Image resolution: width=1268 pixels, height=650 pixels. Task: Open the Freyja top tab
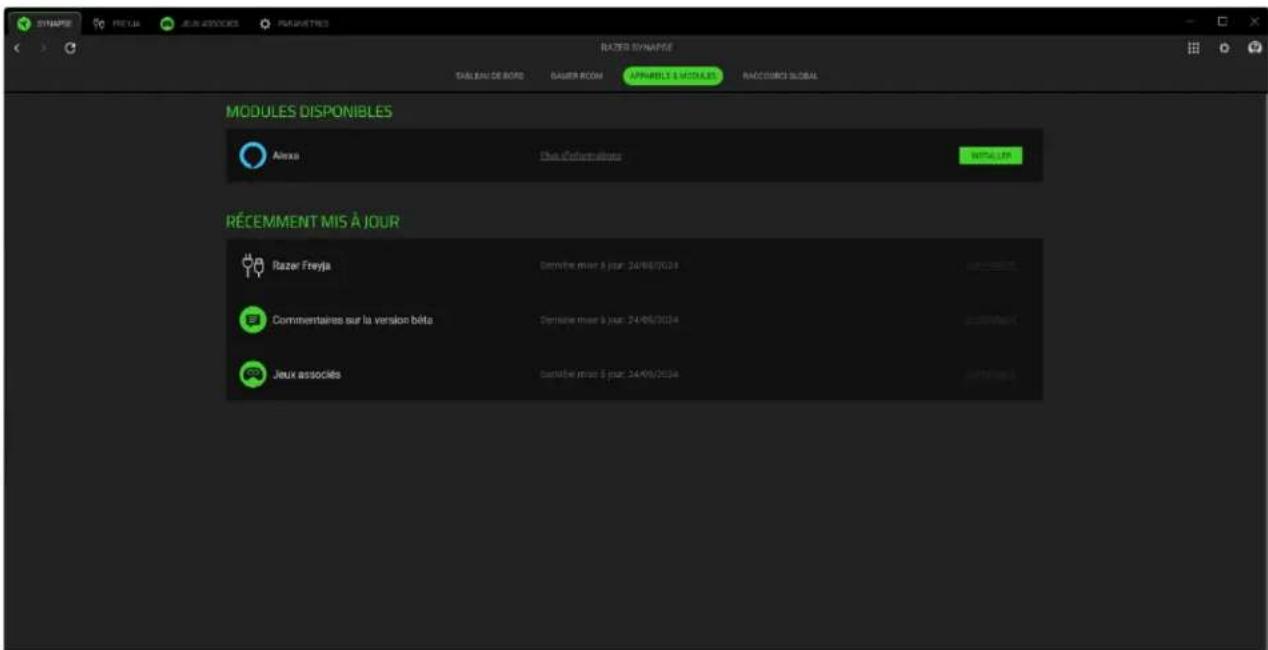click(115, 22)
